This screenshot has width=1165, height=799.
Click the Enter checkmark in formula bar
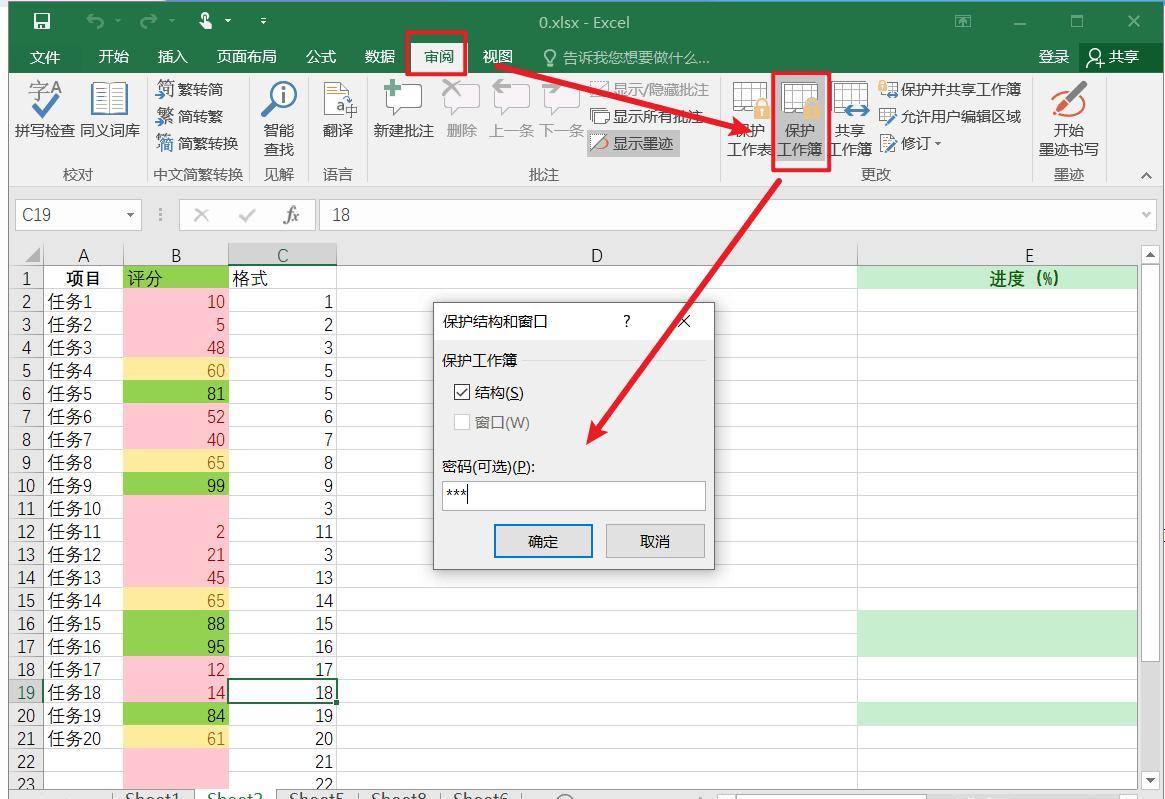coord(247,215)
